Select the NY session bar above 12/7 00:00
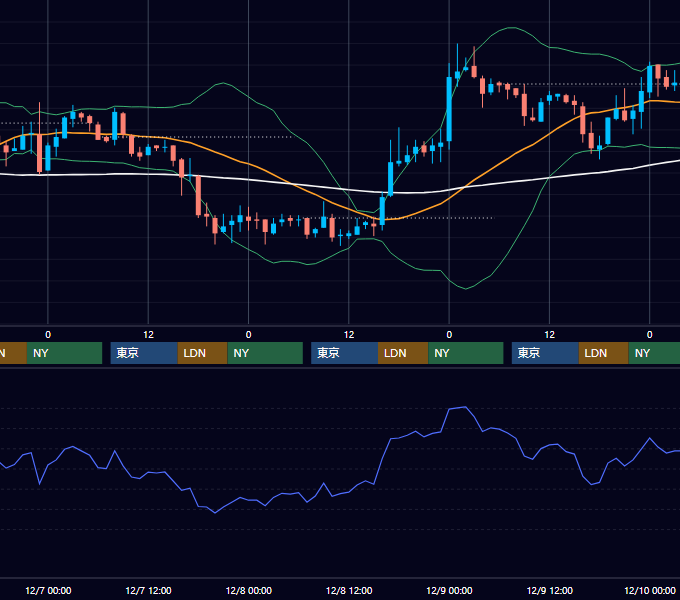680x600 pixels. coord(64,353)
